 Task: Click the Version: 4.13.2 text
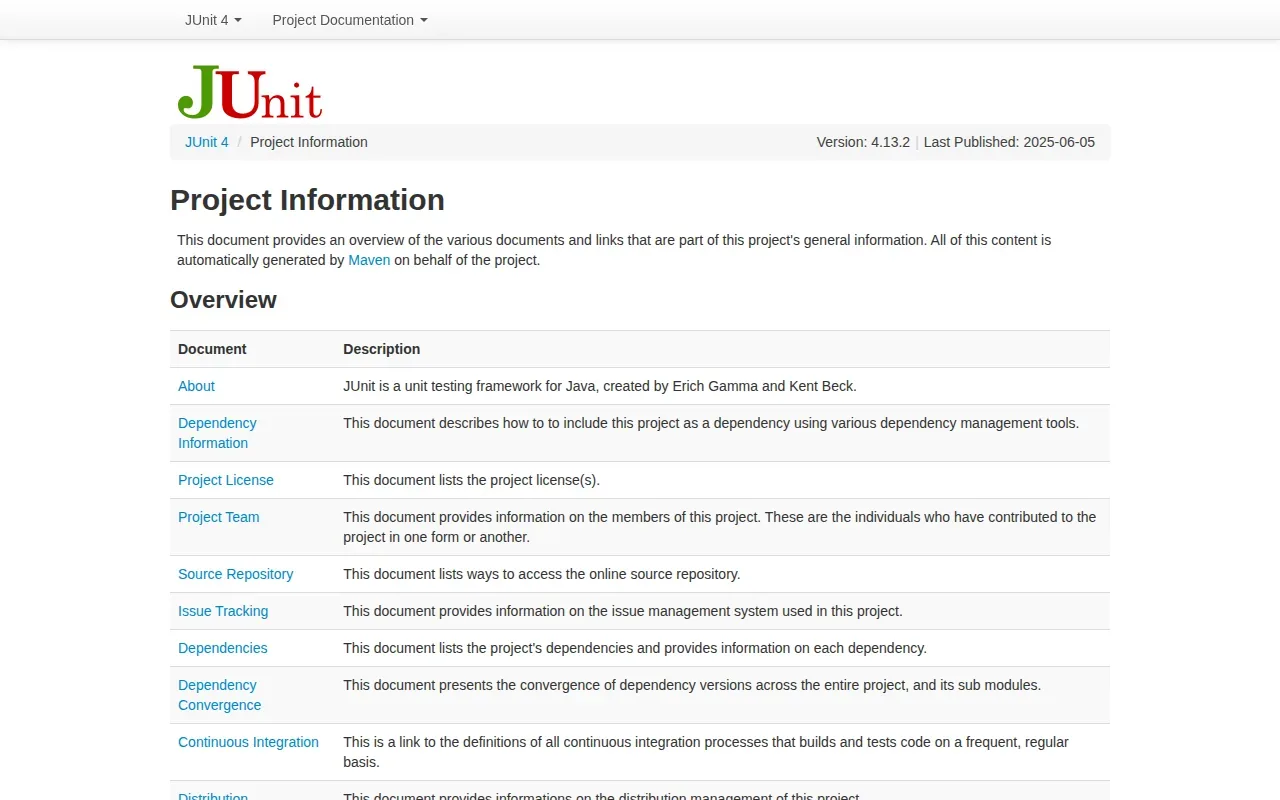[x=863, y=142]
